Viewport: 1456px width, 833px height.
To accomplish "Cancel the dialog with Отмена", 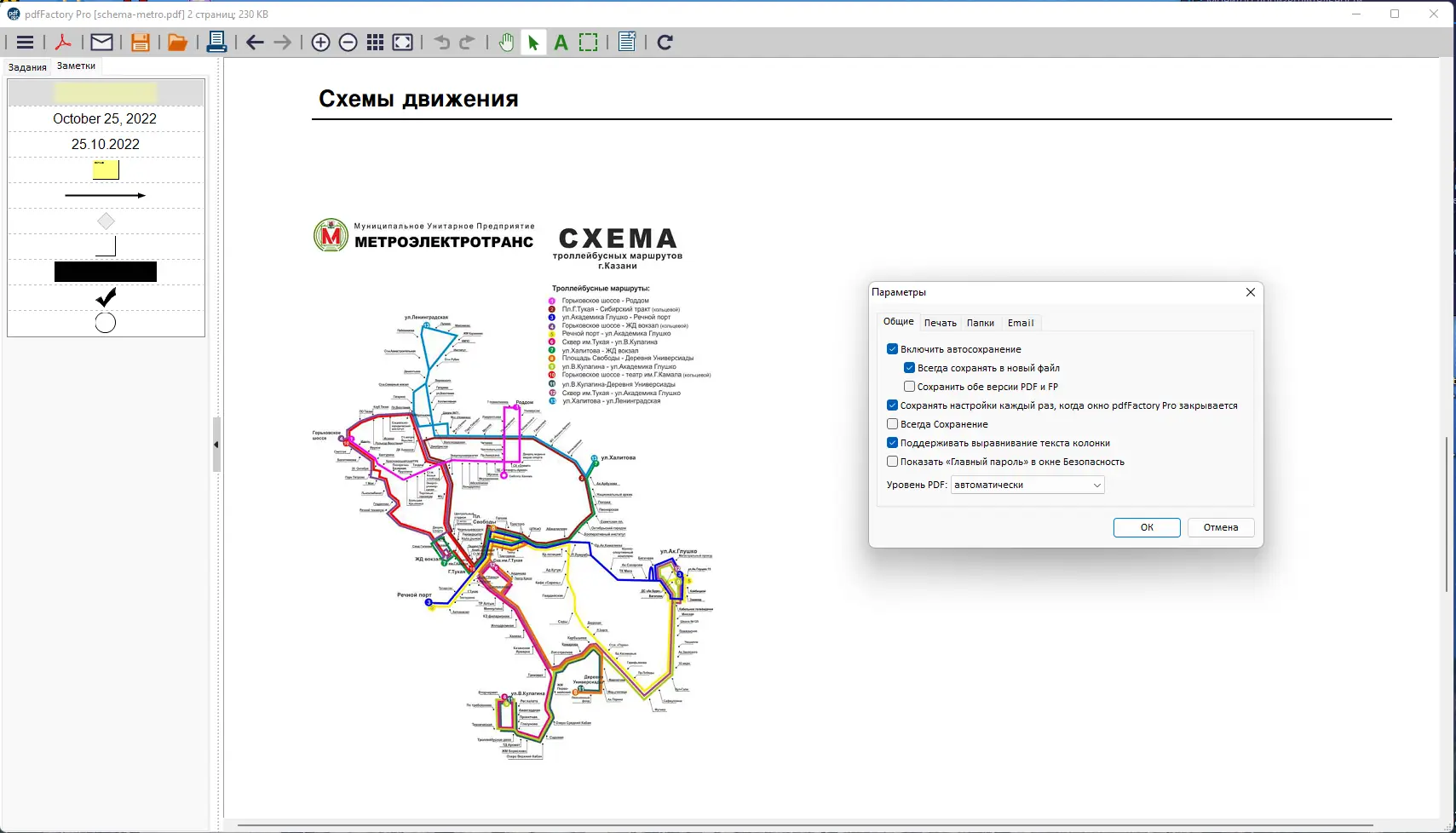I will [1221, 527].
